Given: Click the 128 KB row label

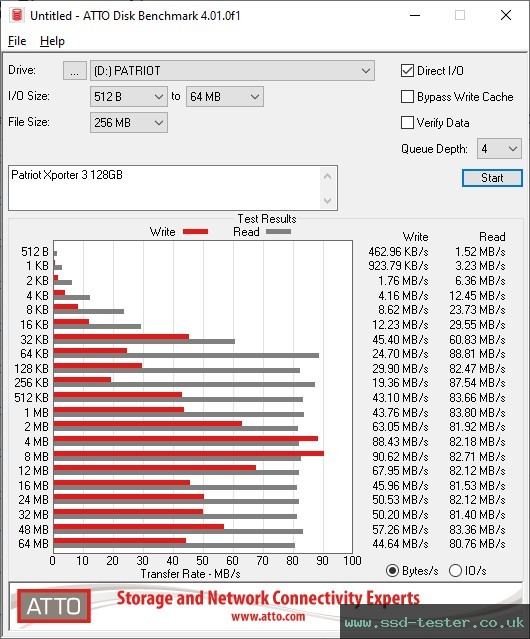Looking at the screenshot, I should [x=31, y=369].
